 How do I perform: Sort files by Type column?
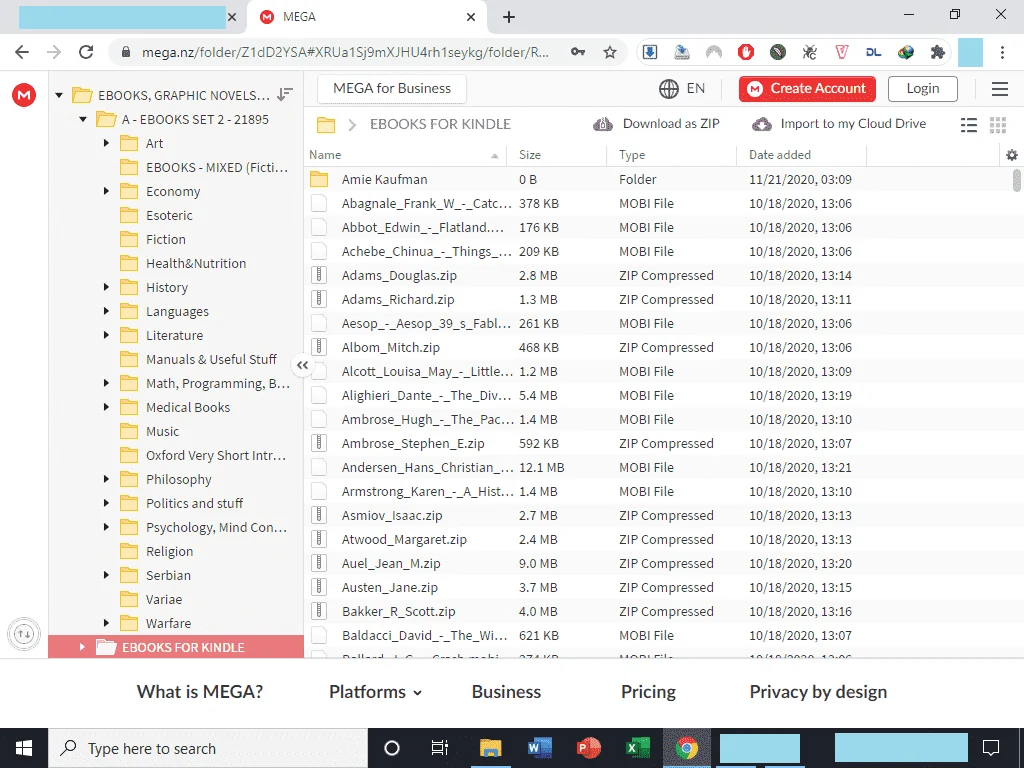pyautogui.click(x=632, y=155)
